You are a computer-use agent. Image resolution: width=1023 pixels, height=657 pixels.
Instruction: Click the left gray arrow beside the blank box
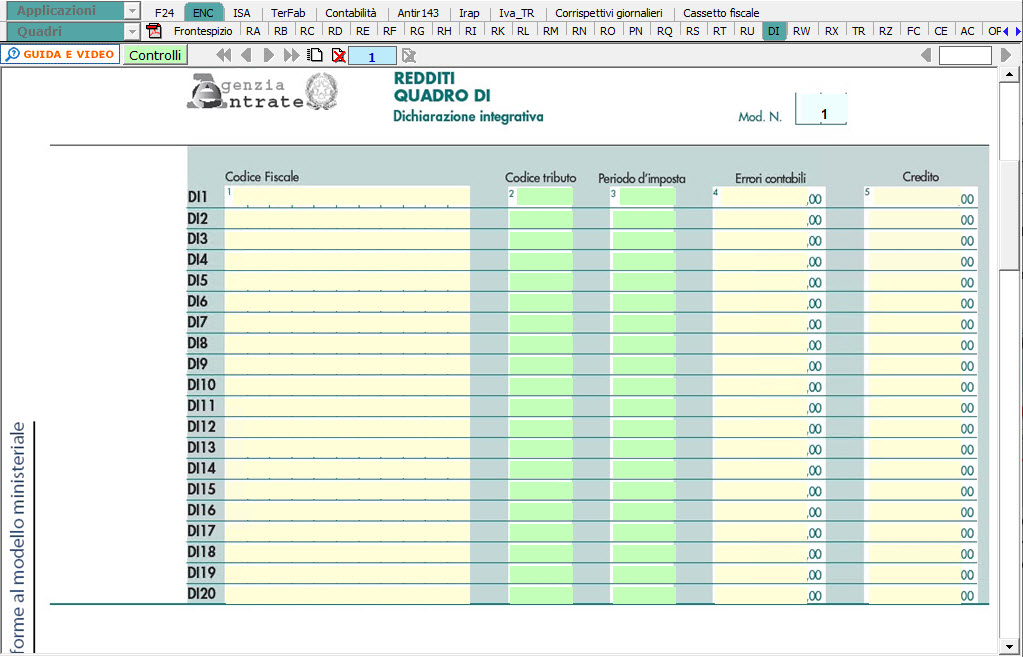[926, 55]
